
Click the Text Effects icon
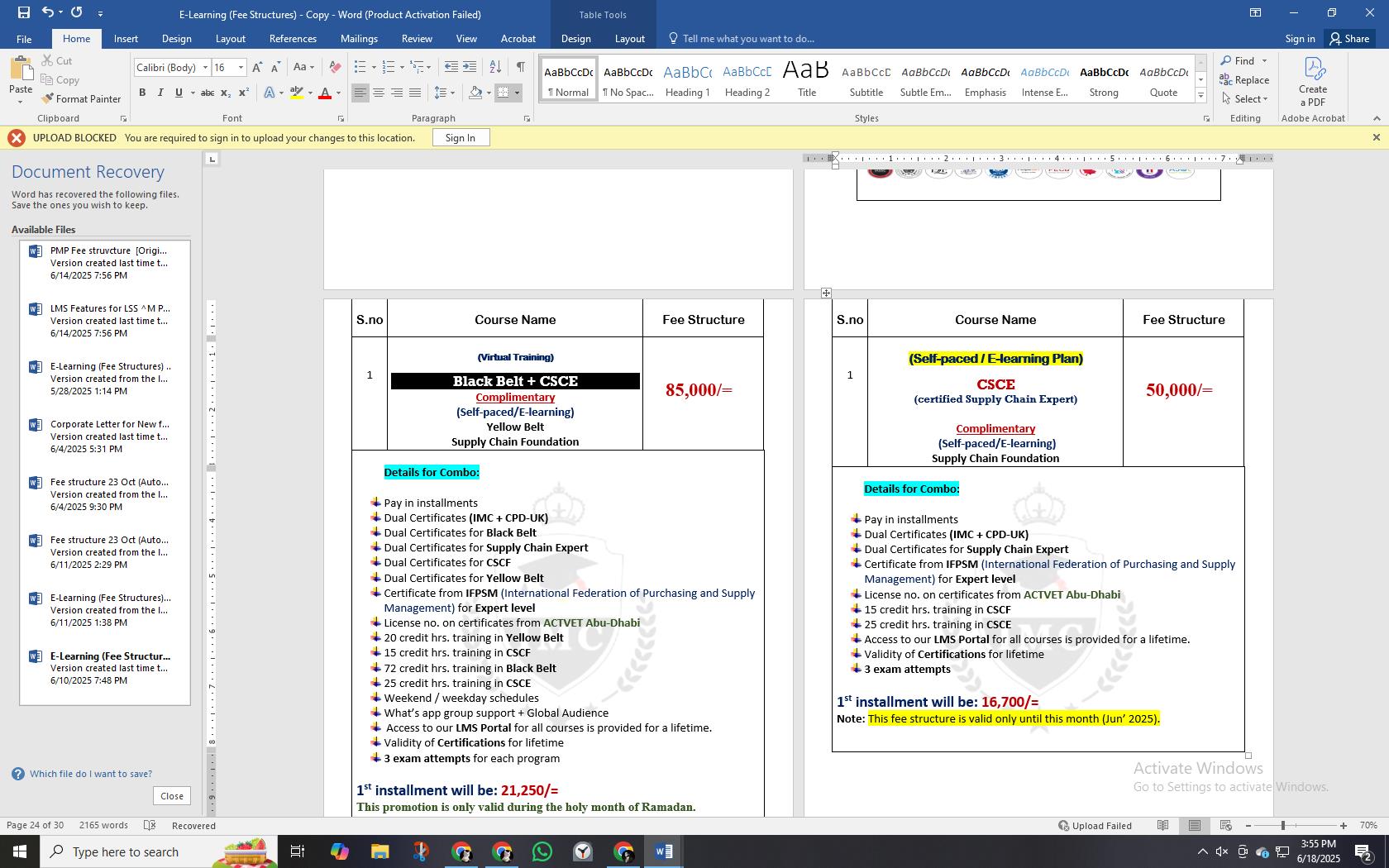coord(270,93)
